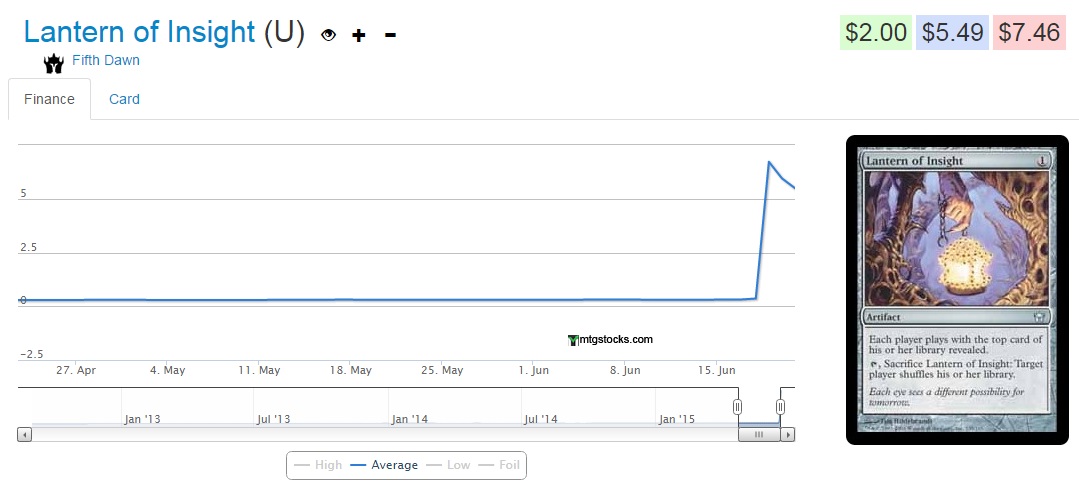Open the Fifth Dawn set link
Image resolution: width=1079 pixels, height=484 pixels.
pos(106,60)
